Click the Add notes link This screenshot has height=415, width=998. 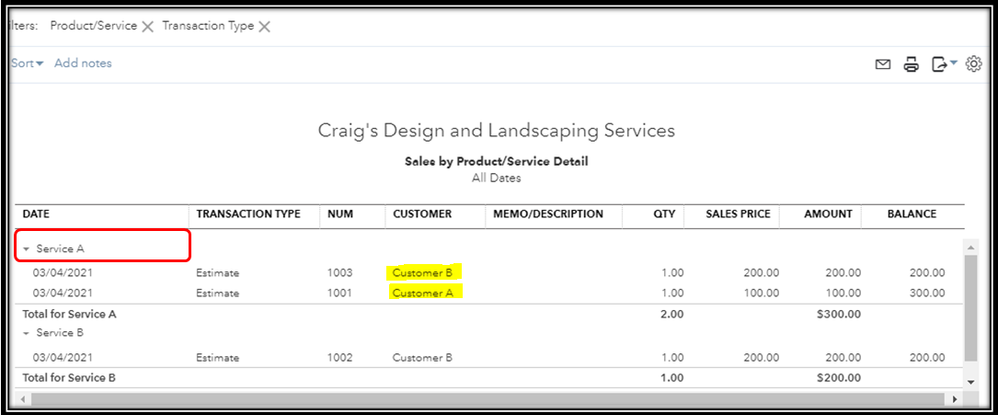click(x=83, y=63)
